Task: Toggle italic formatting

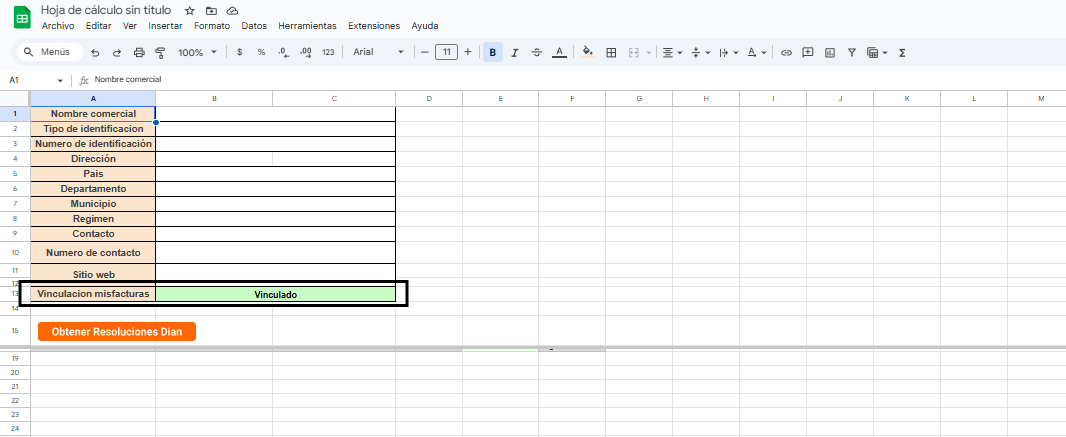Action: tap(515, 52)
